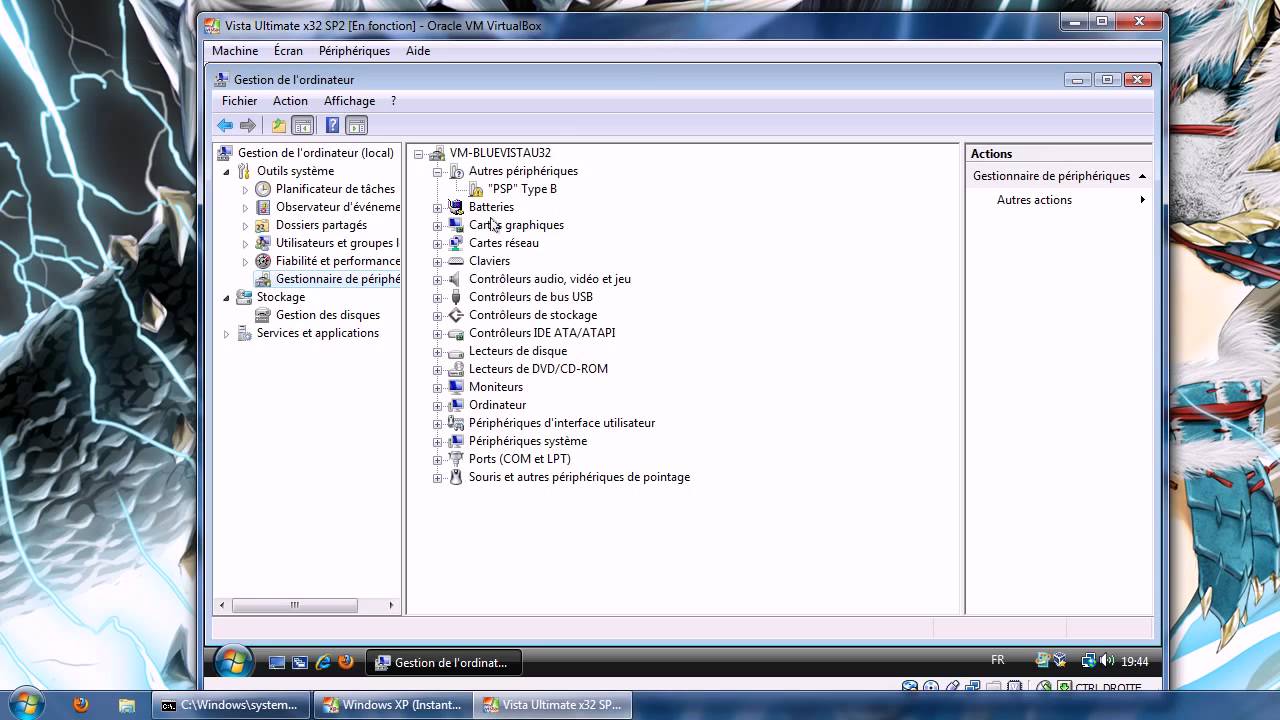Click the Batteries category icon
This screenshot has height=720, width=1280.
click(456, 207)
